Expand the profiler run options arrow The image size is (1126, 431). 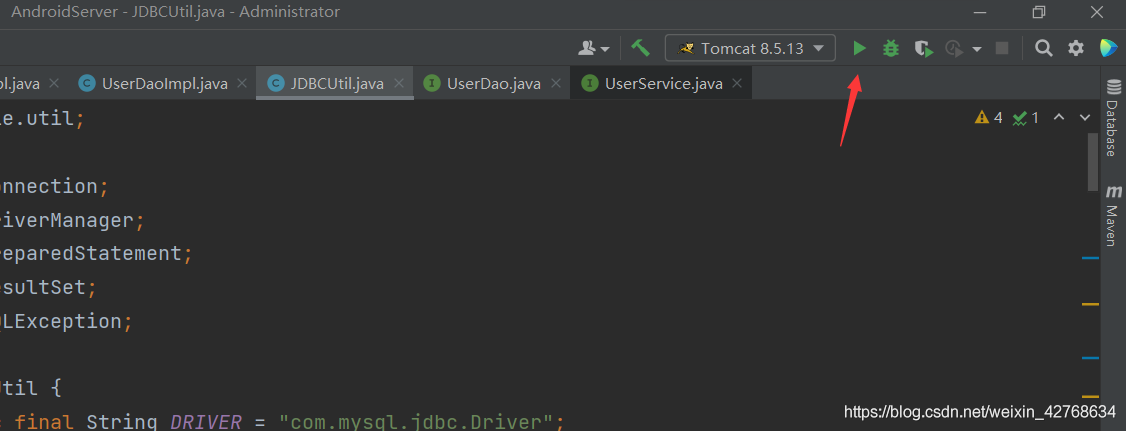(976, 48)
